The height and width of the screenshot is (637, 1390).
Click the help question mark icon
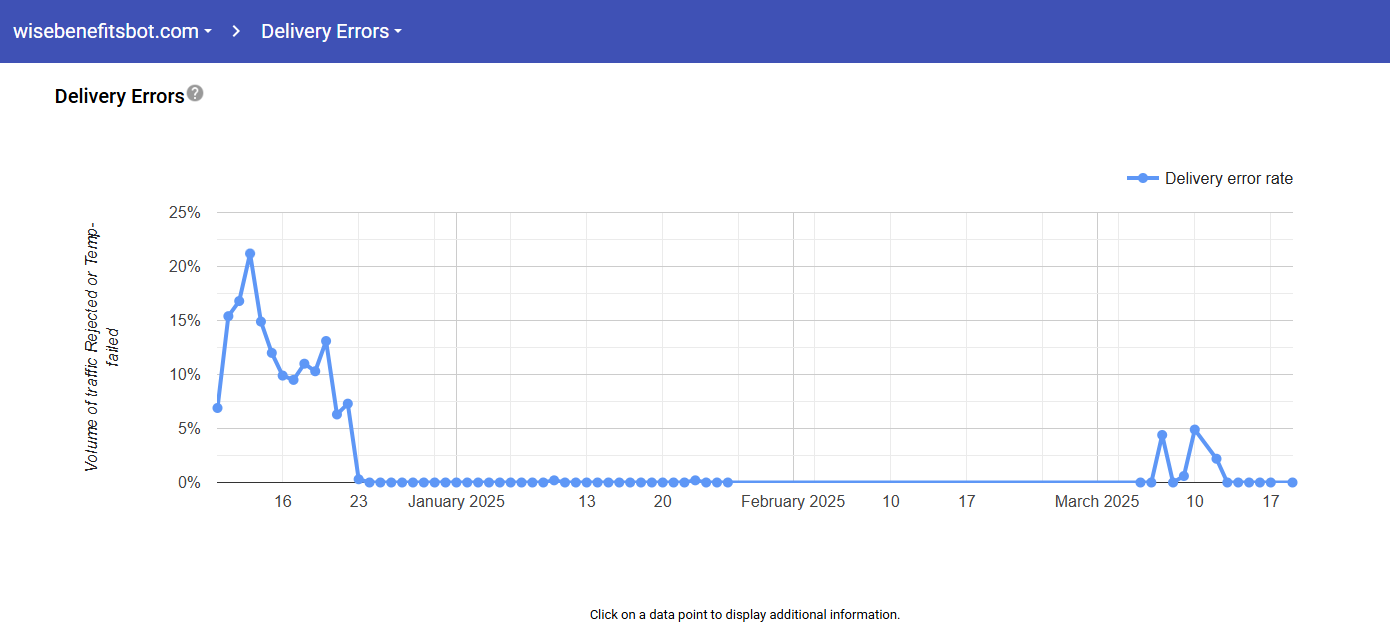click(x=195, y=93)
